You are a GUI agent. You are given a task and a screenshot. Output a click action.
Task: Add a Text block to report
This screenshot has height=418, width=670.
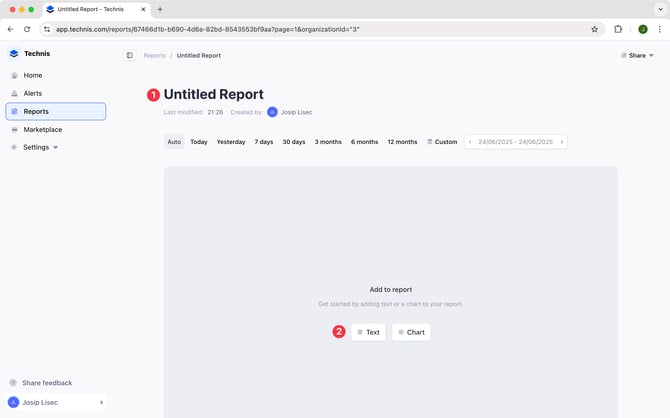click(368, 332)
